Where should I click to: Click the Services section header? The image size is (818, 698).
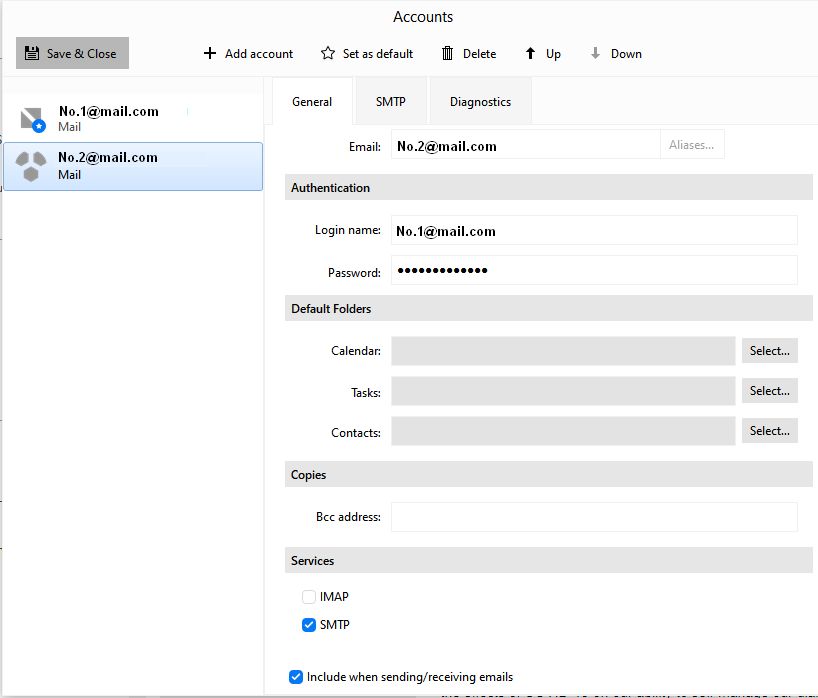(x=548, y=561)
